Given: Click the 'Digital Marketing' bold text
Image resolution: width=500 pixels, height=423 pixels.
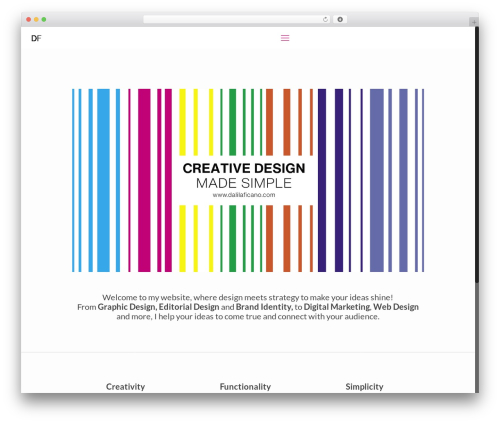Looking at the screenshot, I should tap(337, 307).
